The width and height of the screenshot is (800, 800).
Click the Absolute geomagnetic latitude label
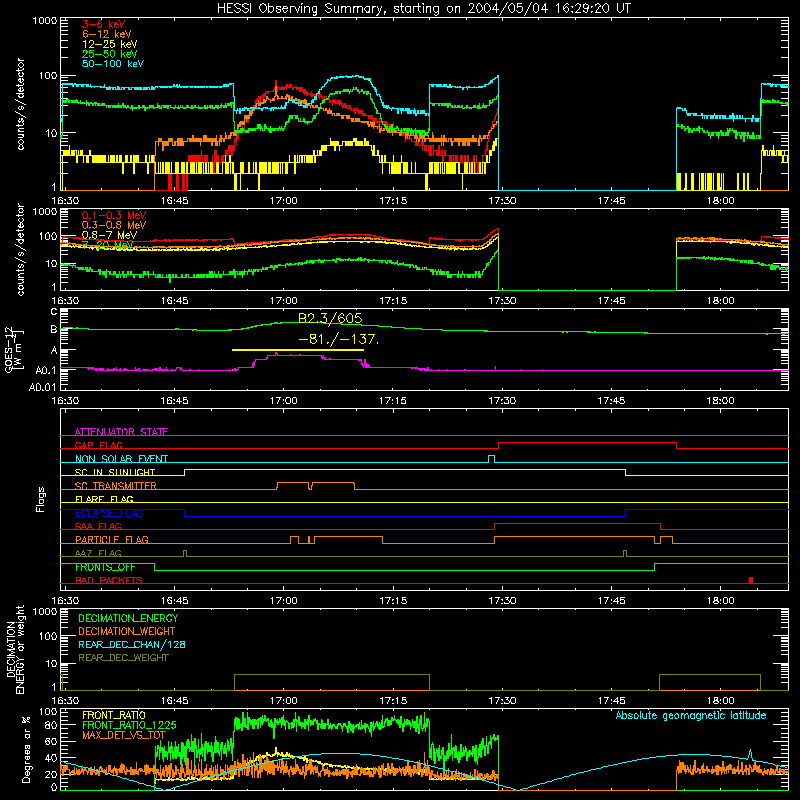coord(691,716)
